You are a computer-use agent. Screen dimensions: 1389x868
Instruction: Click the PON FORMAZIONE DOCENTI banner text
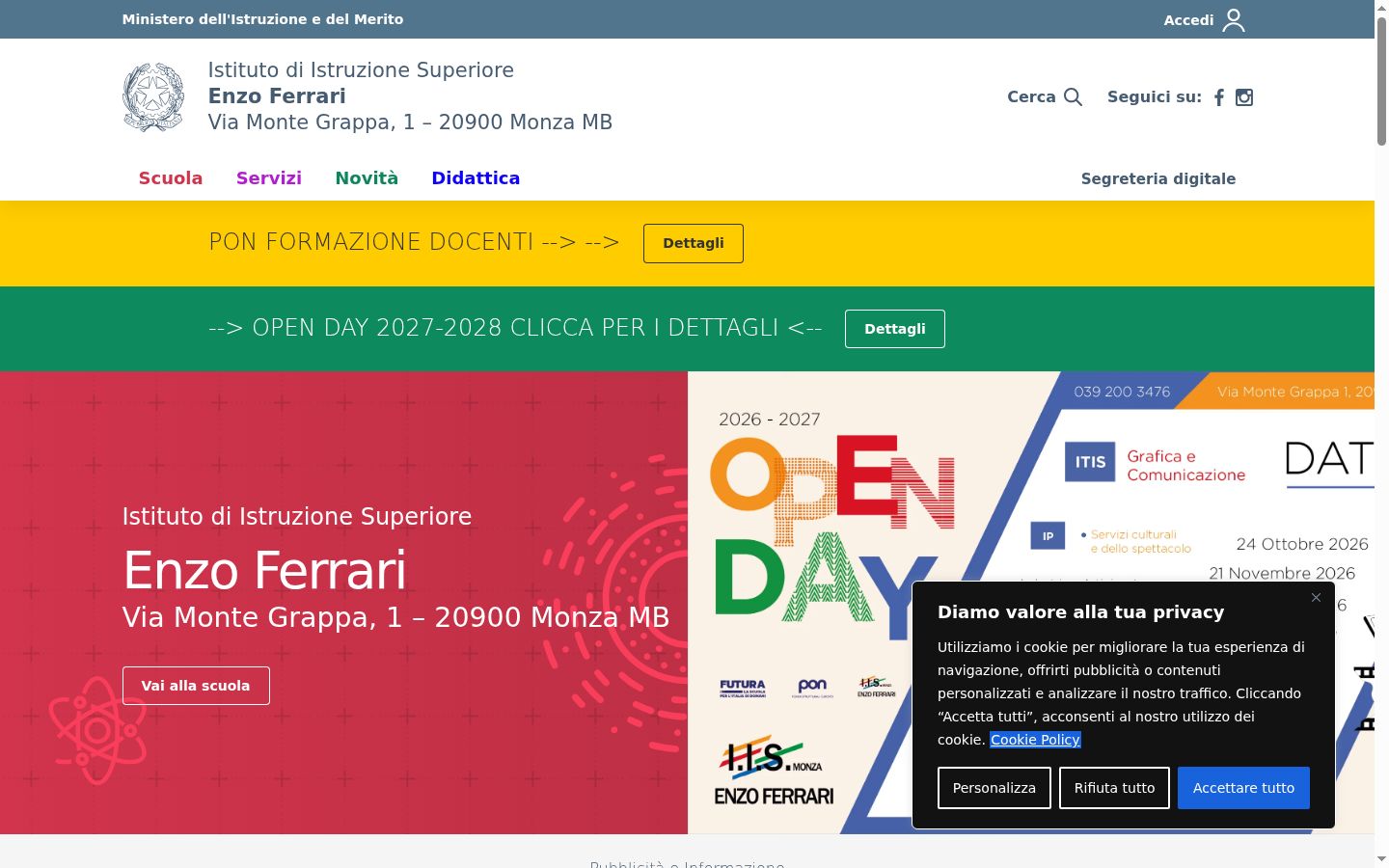(x=414, y=242)
